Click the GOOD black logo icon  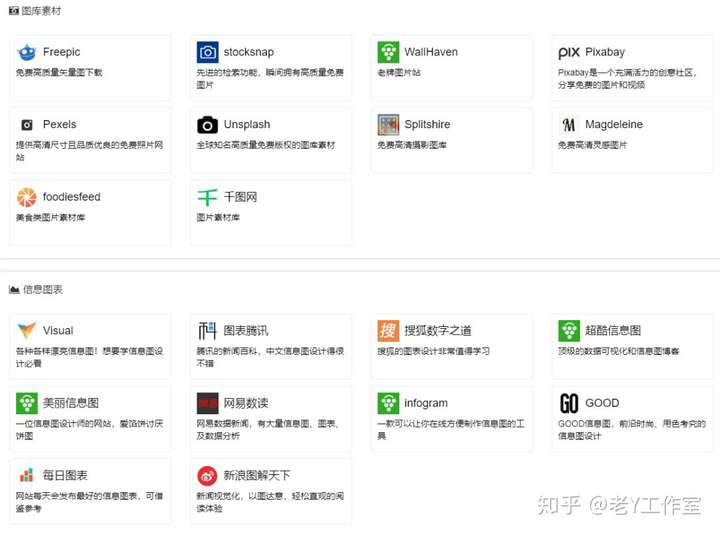click(x=569, y=403)
